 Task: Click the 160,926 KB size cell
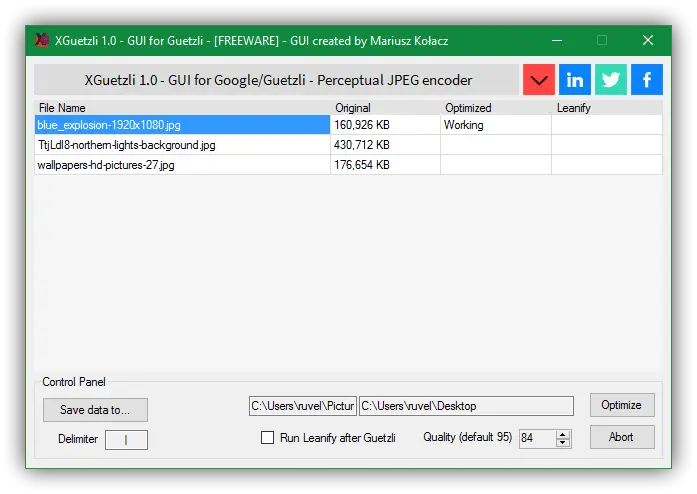tap(385, 125)
